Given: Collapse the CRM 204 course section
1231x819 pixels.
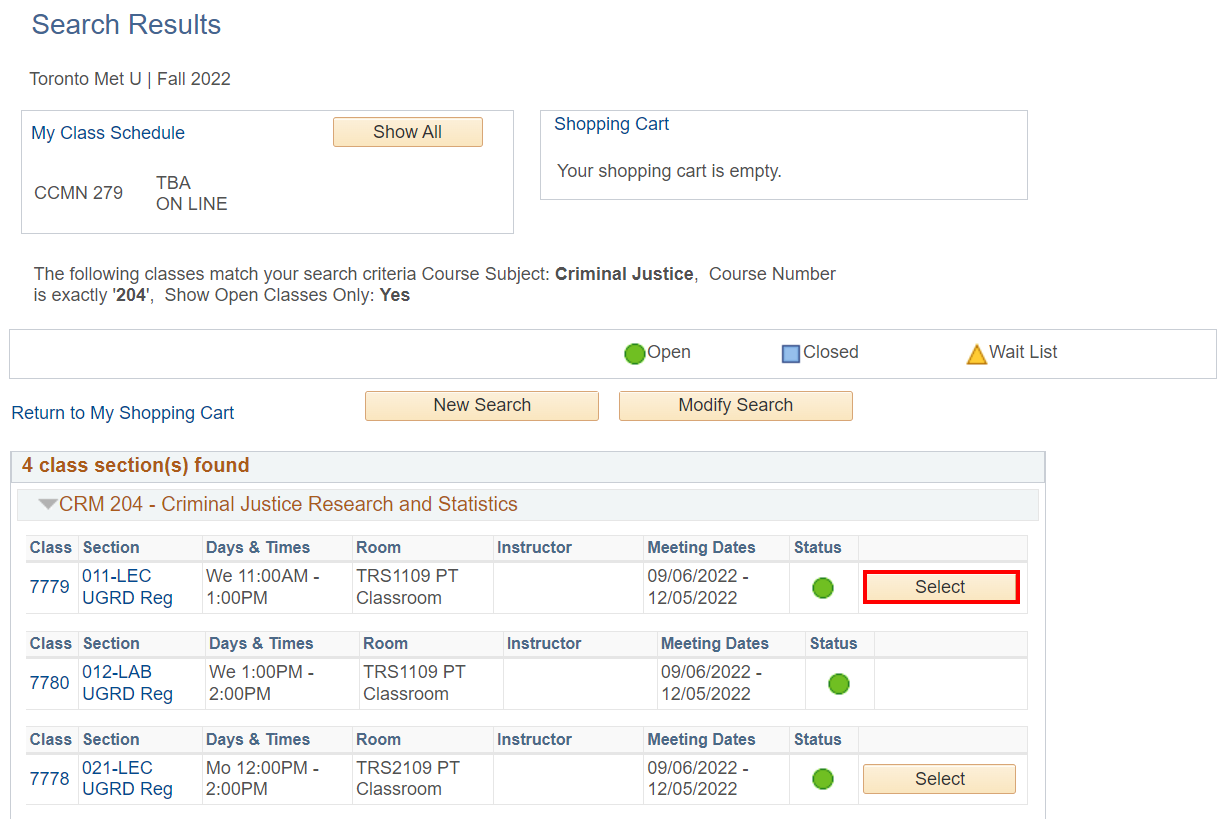Looking at the screenshot, I should 48,505.
